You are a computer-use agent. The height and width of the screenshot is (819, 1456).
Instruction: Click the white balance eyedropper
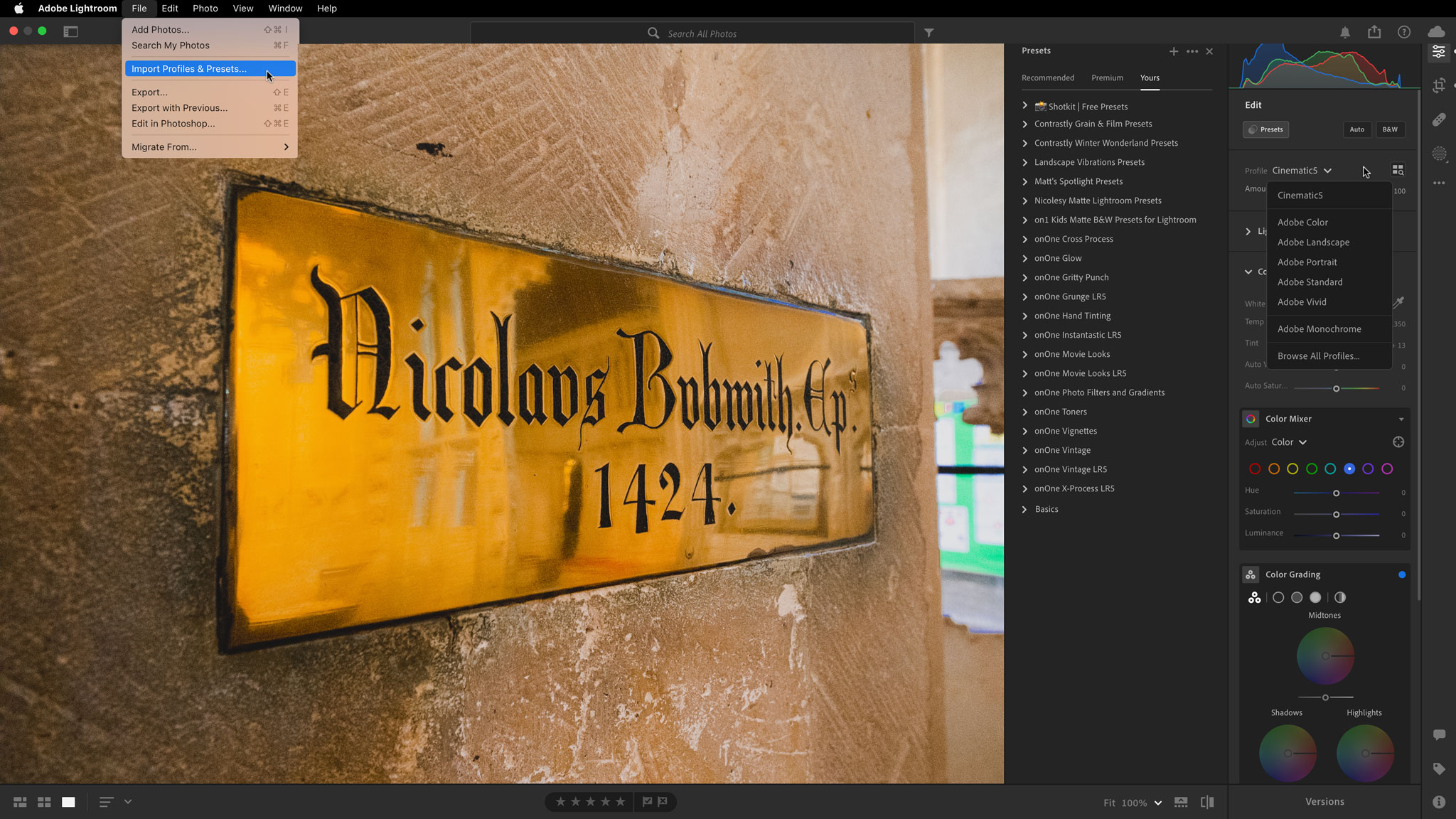coord(1398,303)
